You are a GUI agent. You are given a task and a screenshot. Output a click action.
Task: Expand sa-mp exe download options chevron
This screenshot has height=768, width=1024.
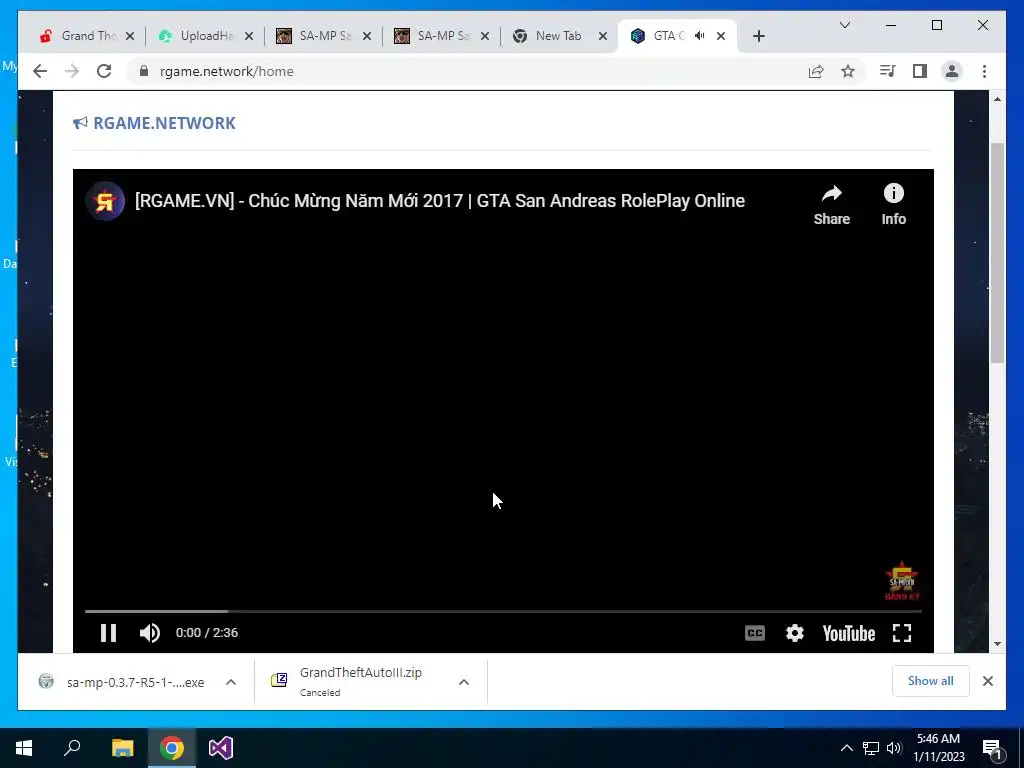231,682
